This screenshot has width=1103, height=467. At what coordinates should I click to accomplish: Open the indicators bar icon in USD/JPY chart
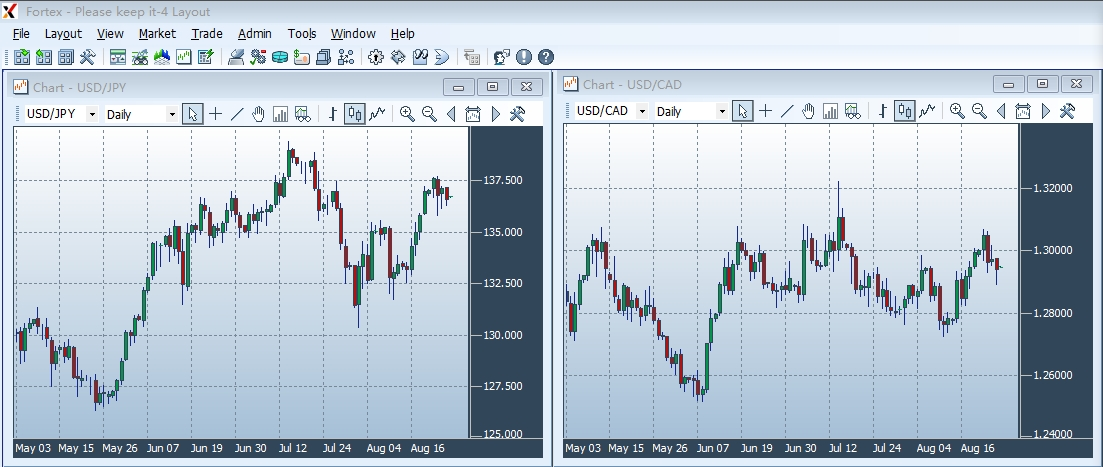(280, 114)
